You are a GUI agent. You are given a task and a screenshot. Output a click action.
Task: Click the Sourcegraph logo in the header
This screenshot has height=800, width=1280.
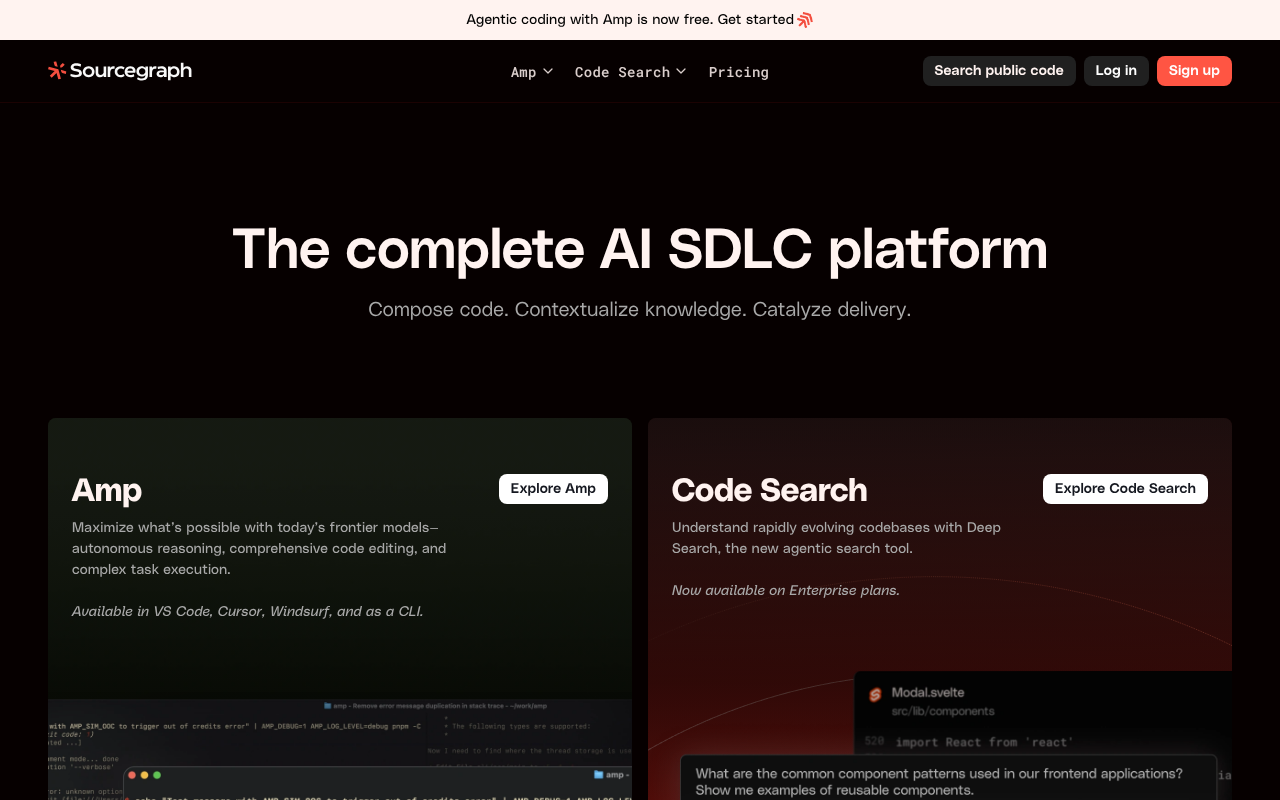120,70
